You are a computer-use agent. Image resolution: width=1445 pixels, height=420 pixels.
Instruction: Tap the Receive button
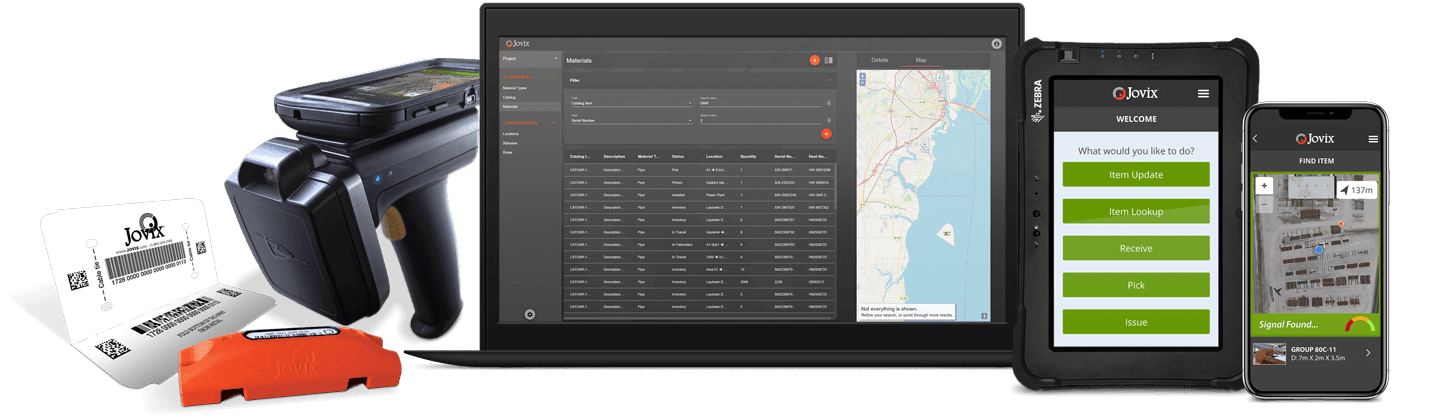(1135, 248)
